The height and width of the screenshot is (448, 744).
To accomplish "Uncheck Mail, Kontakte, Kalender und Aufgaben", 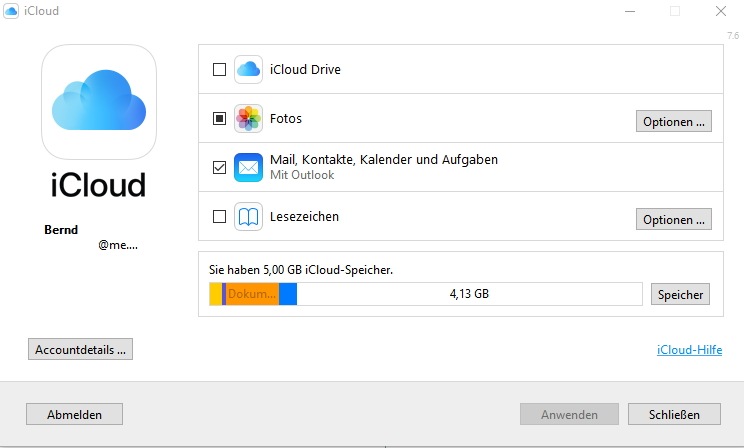I will 220,168.
